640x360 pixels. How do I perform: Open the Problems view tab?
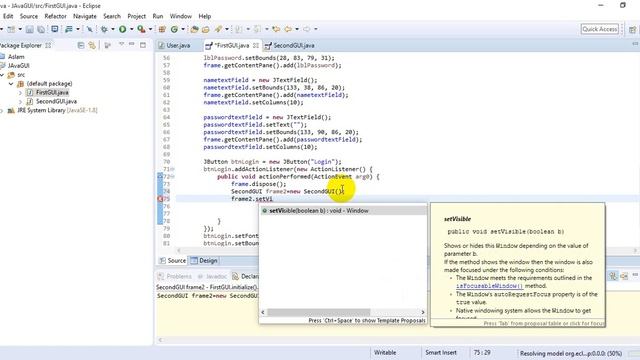(x=175, y=276)
